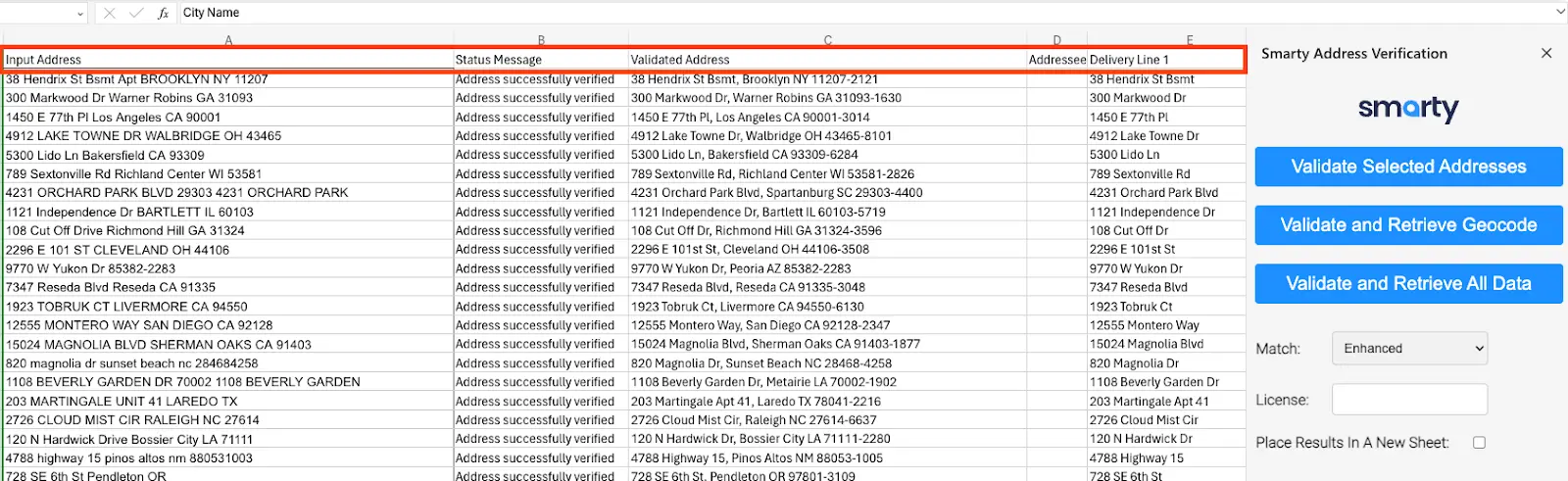Click the Smarty logo in the side panel
Image resolution: width=1568 pixels, height=481 pixels.
pyautogui.click(x=1408, y=108)
